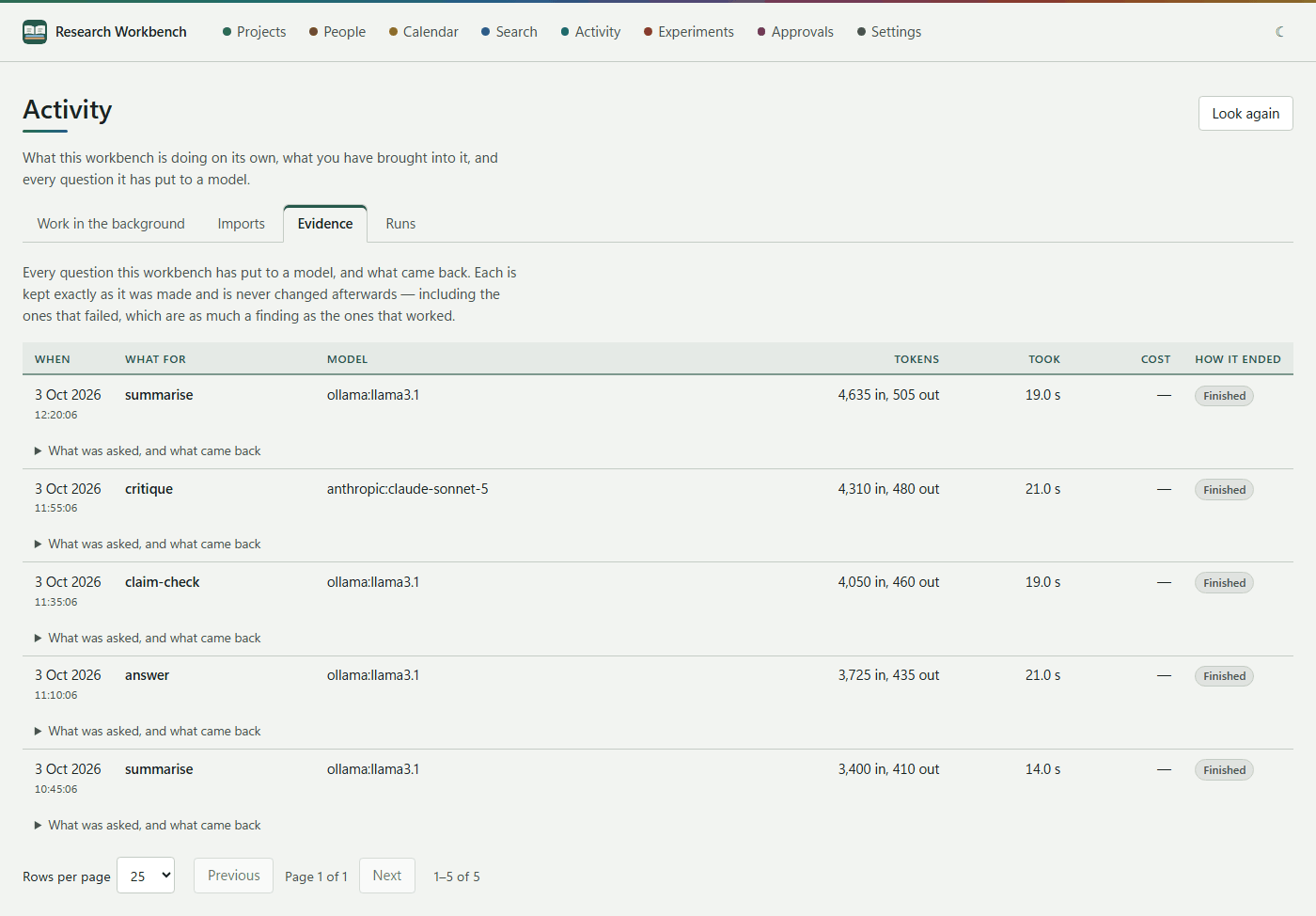Select Activity in the top navigation
The width and height of the screenshot is (1316, 916).
pos(590,32)
